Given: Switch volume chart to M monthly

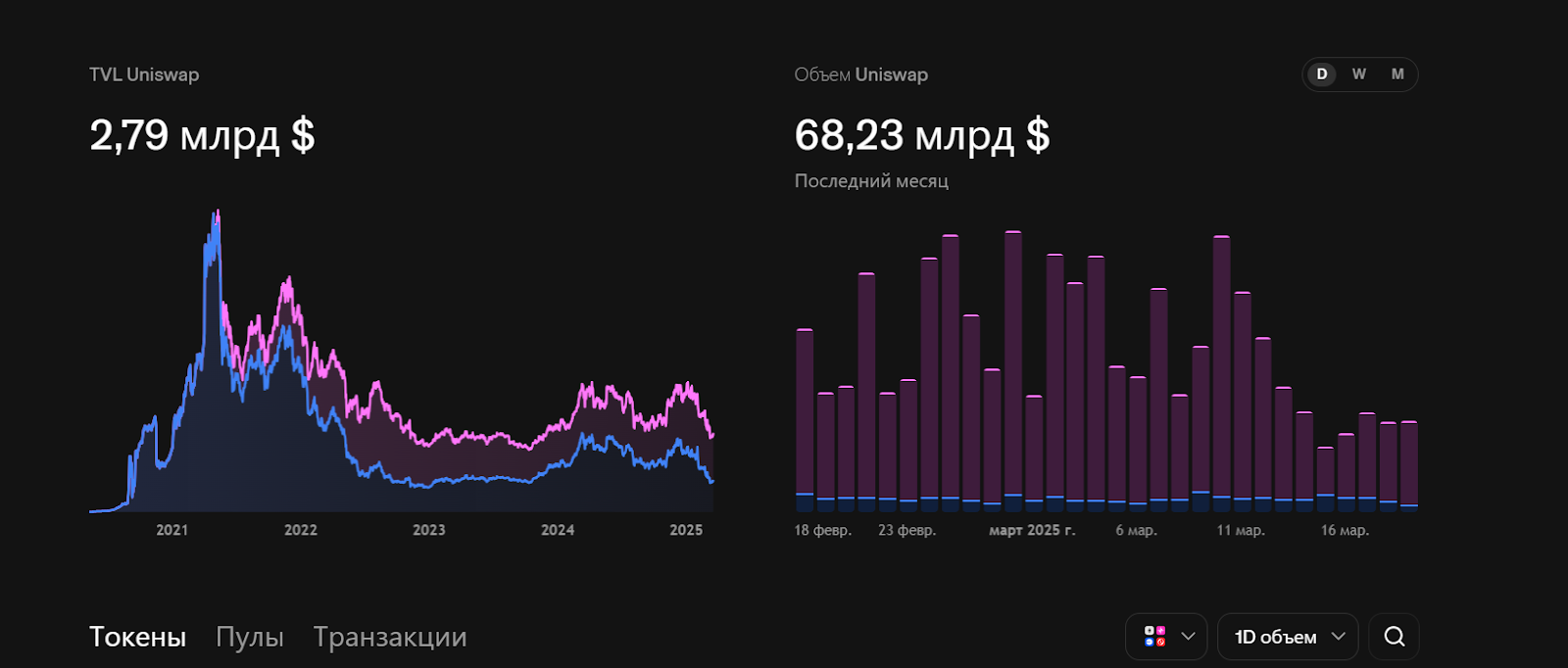Looking at the screenshot, I should (1397, 74).
